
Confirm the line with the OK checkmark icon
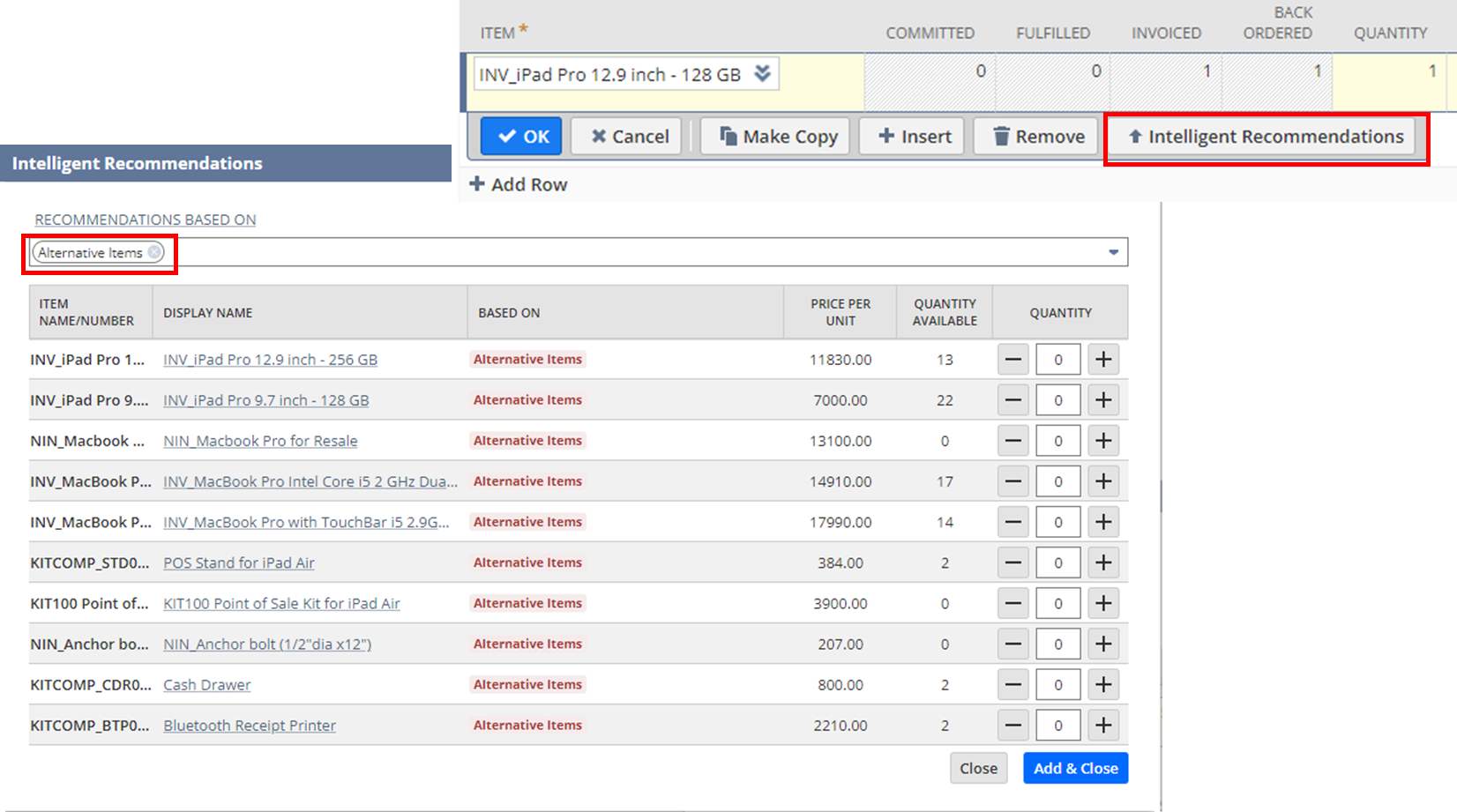point(521,136)
